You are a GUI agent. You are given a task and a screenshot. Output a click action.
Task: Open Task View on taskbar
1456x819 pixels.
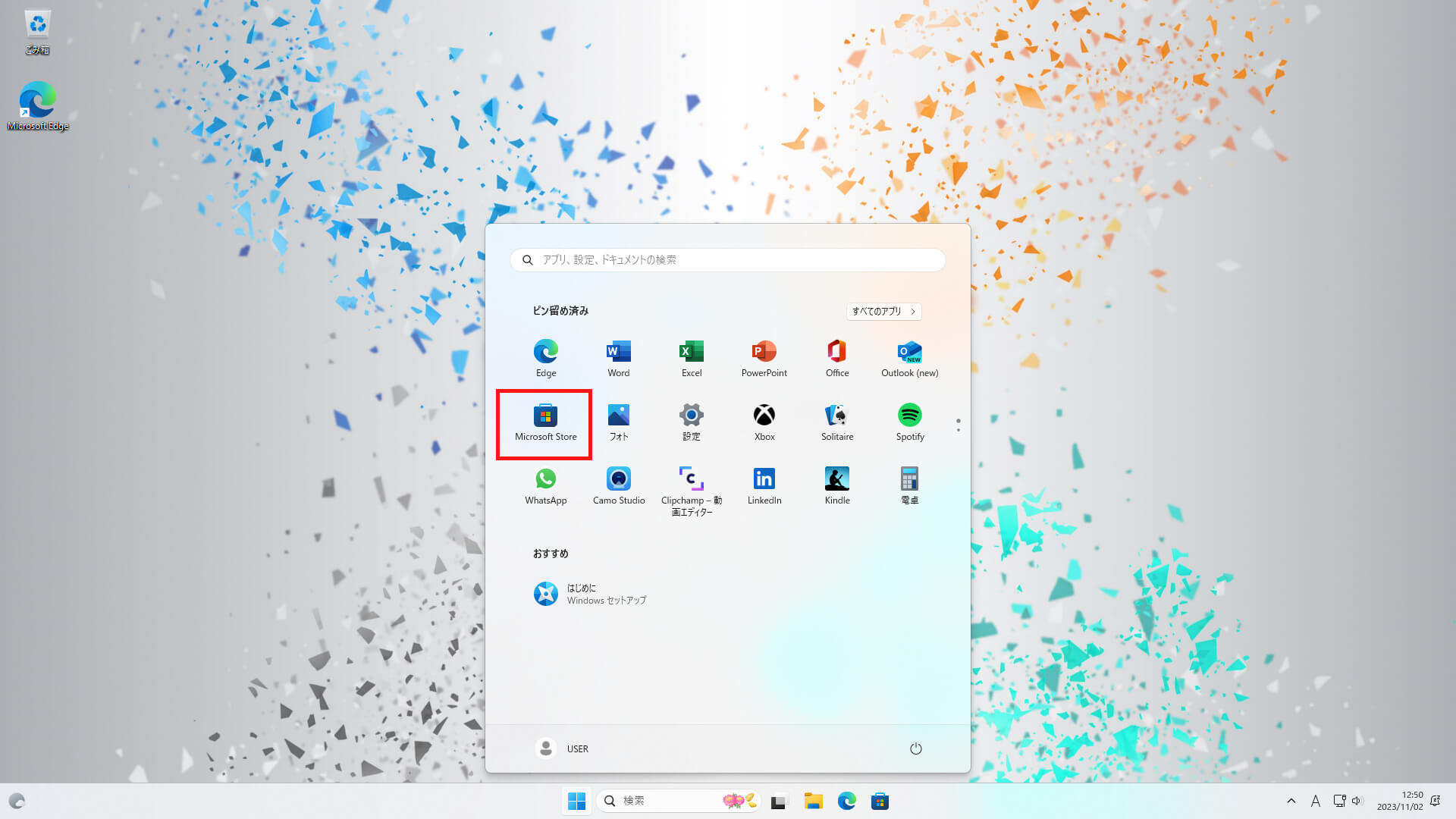tap(780, 801)
